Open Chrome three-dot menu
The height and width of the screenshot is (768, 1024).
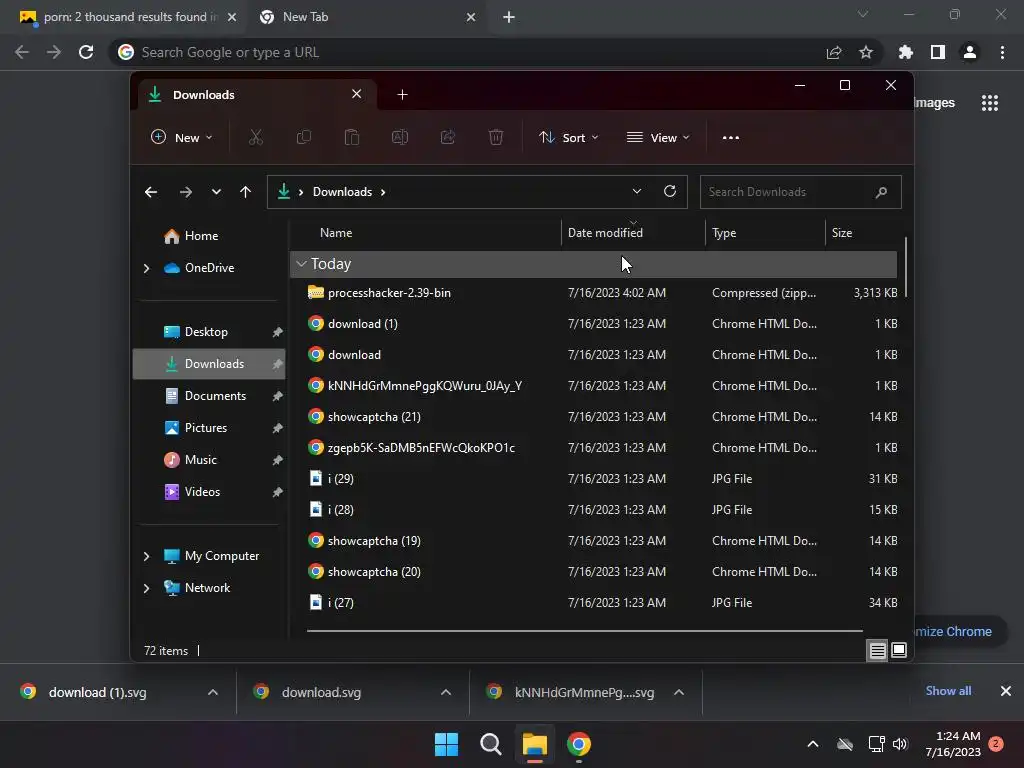point(1002,52)
